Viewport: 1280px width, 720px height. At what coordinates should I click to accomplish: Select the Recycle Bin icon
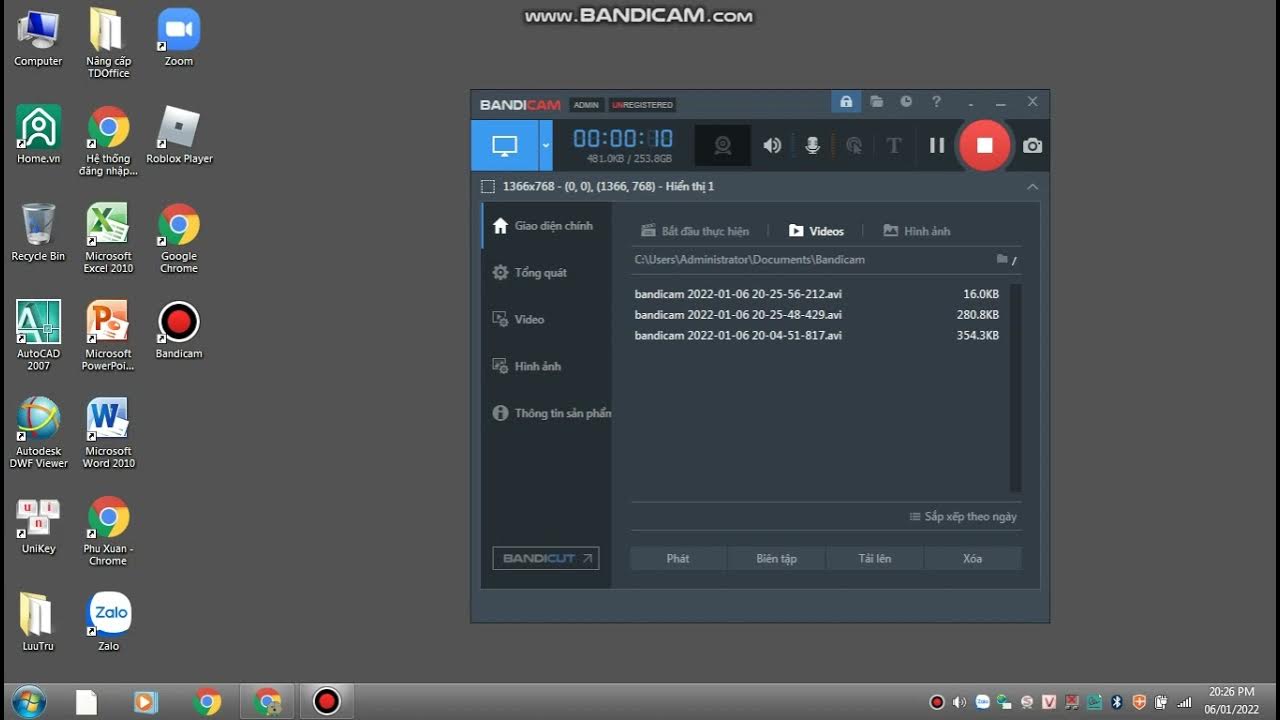coord(38,232)
